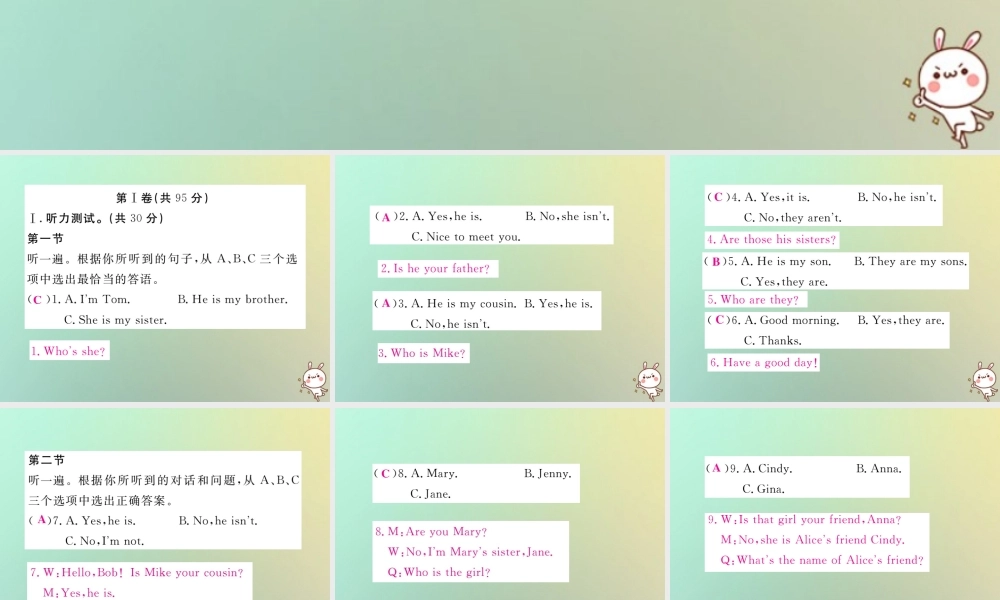The image size is (1000, 600).
Task: Click the pink answer letter 'C' beside question 1
Action: coord(37,300)
